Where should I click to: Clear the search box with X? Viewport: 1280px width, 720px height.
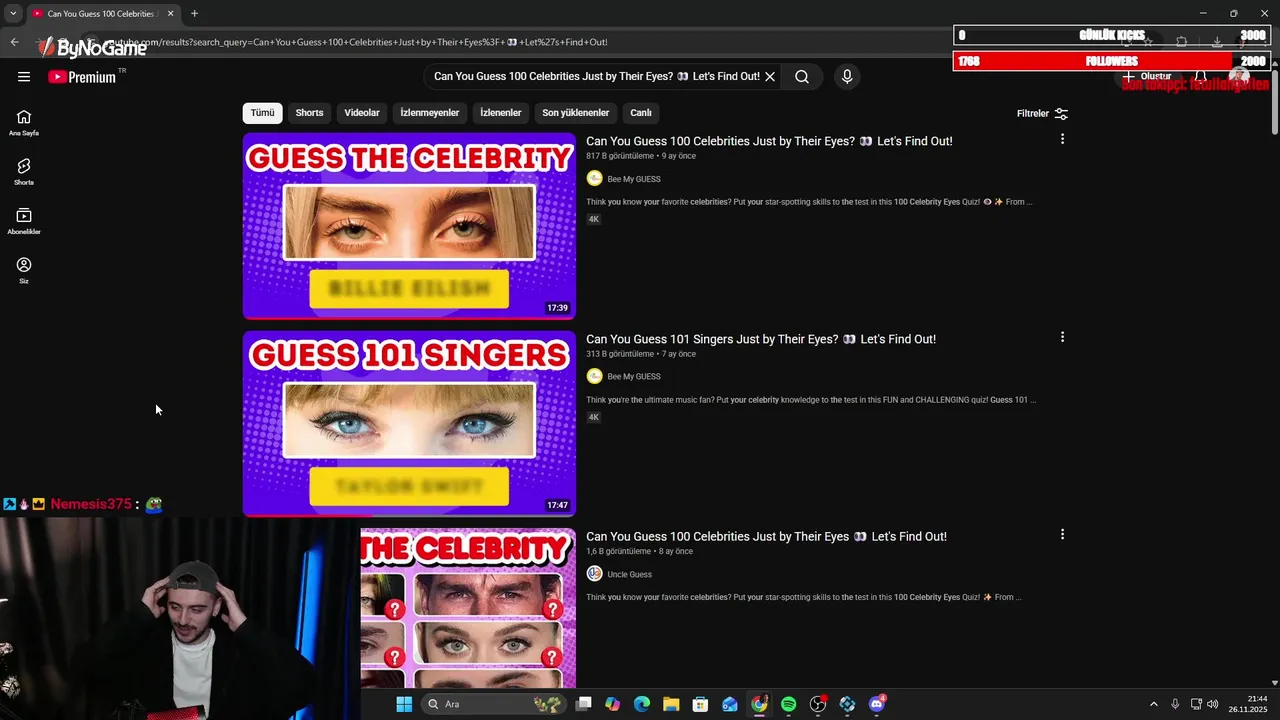[x=770, y=76]
